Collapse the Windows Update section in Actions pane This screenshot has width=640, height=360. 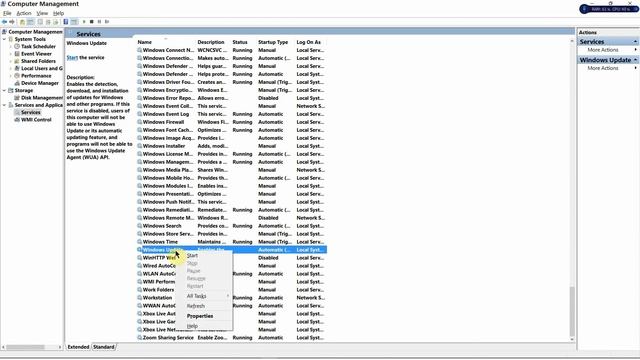tap(635, 60)
